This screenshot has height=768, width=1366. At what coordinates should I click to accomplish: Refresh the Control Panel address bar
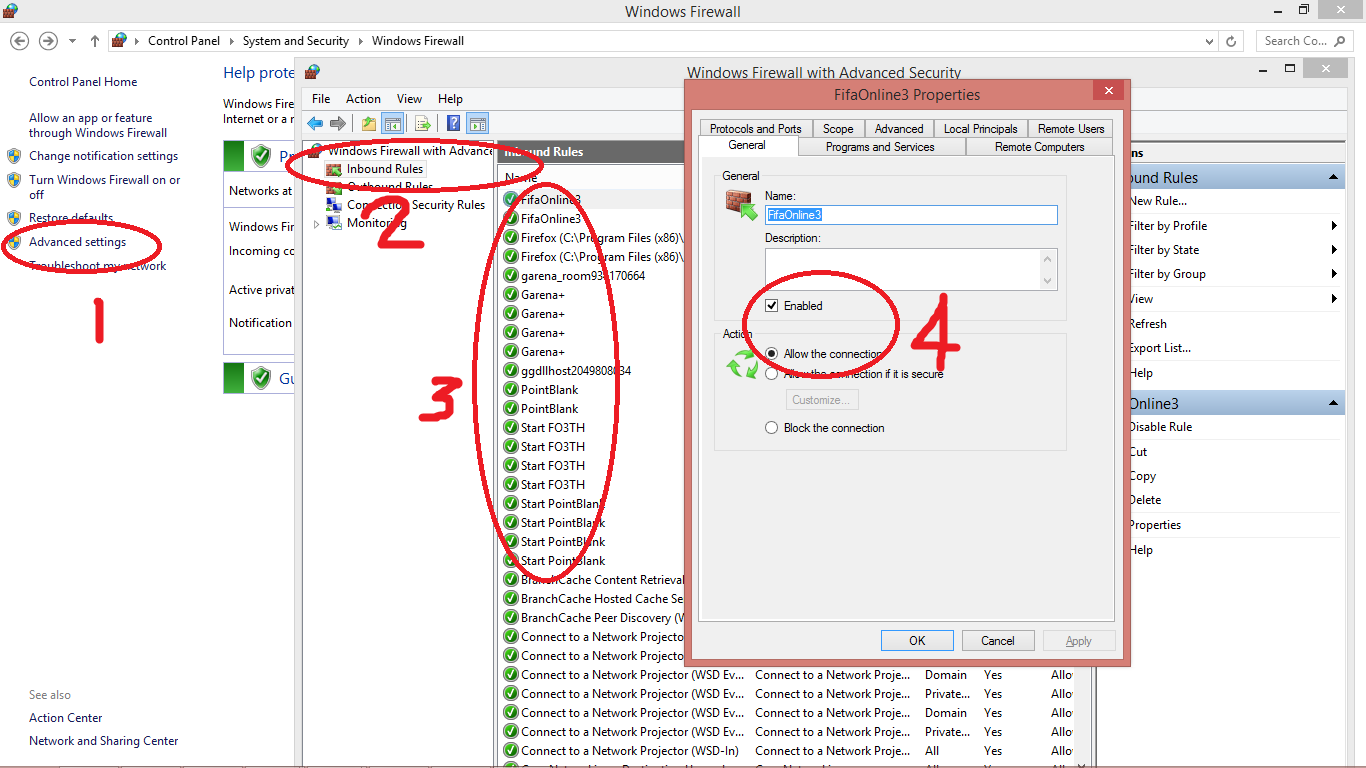(1232, 41)
